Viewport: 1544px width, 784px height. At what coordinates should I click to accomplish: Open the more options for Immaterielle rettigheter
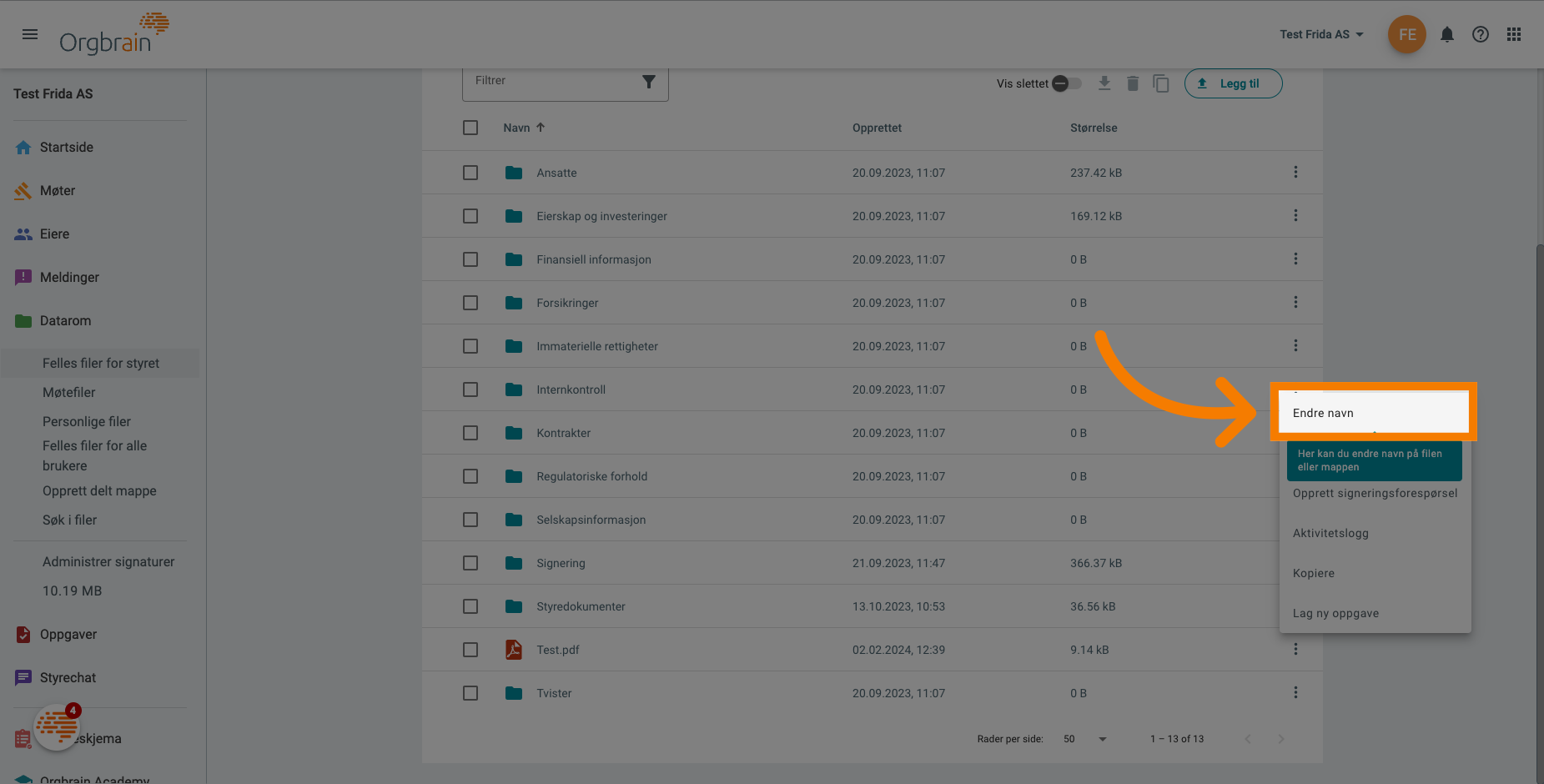(1295, 346)
